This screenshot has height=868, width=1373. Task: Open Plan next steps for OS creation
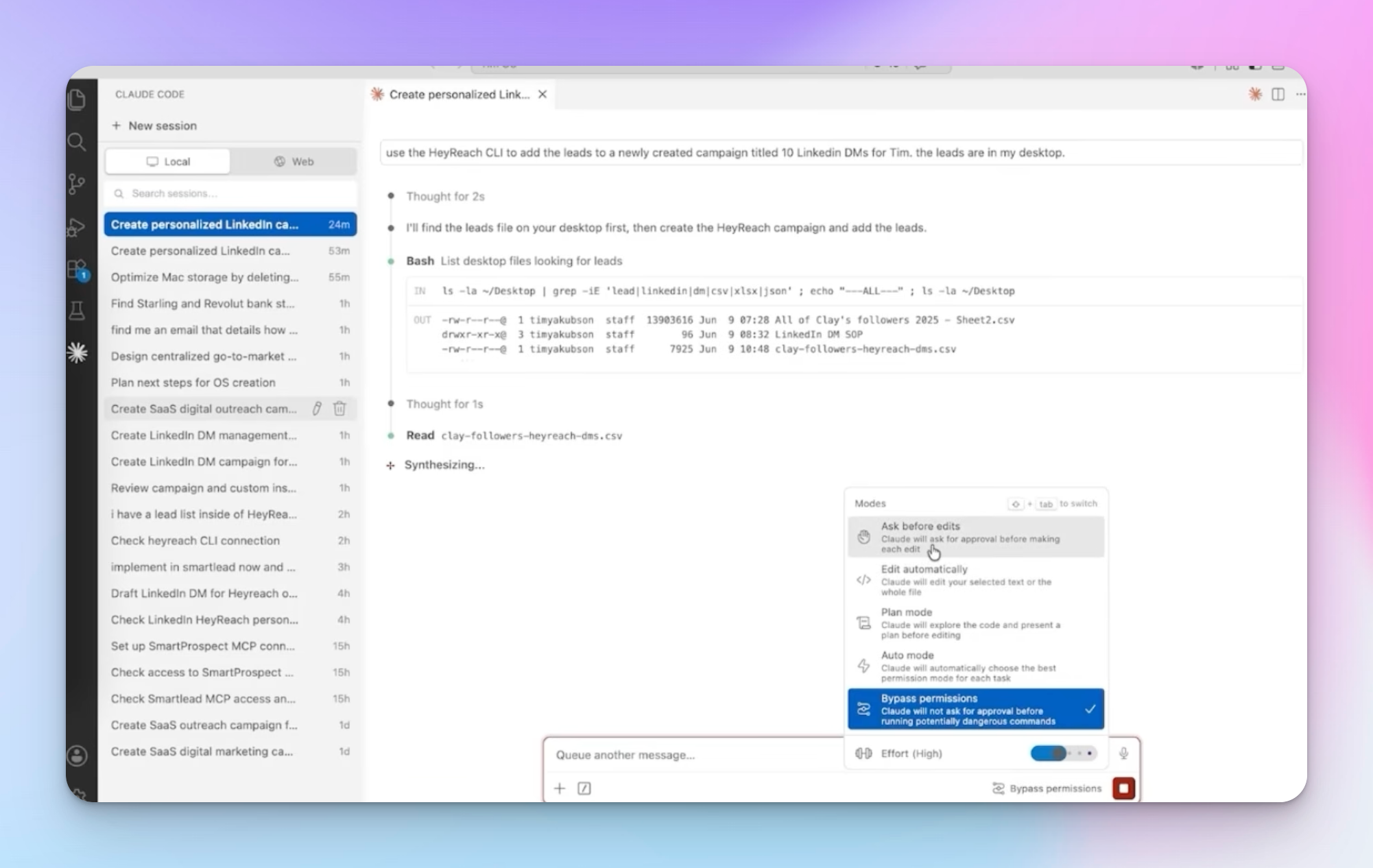click(230, 383)
